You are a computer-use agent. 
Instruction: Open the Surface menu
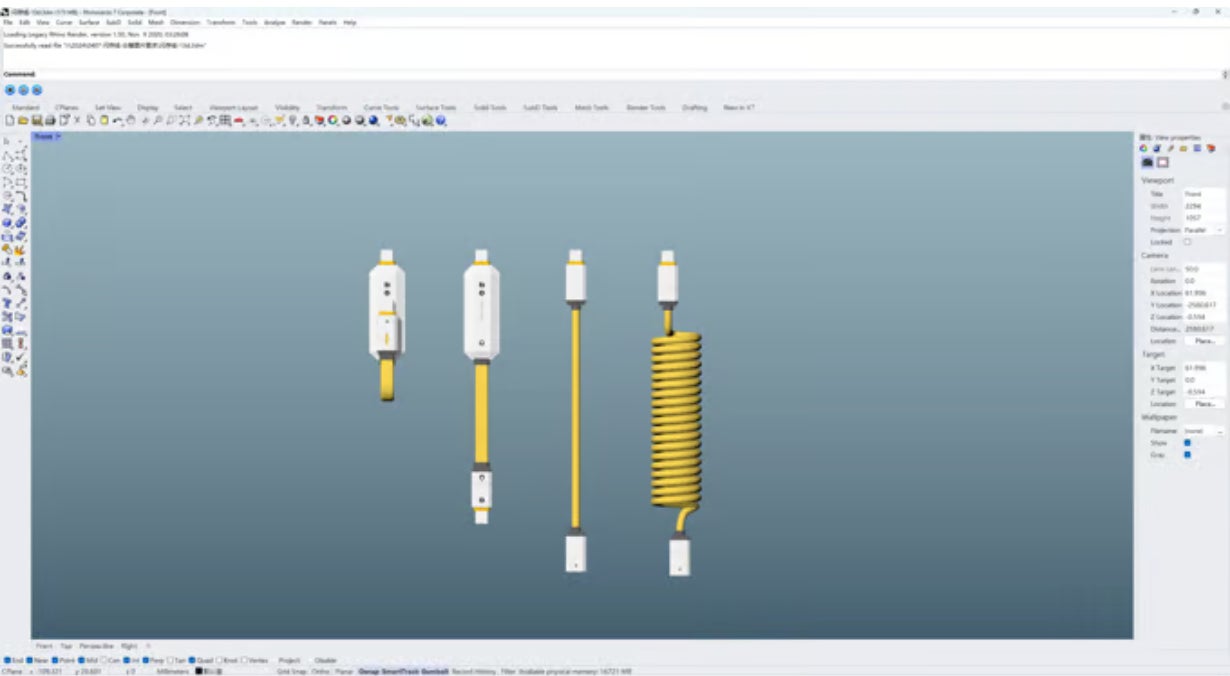[89, 22]
